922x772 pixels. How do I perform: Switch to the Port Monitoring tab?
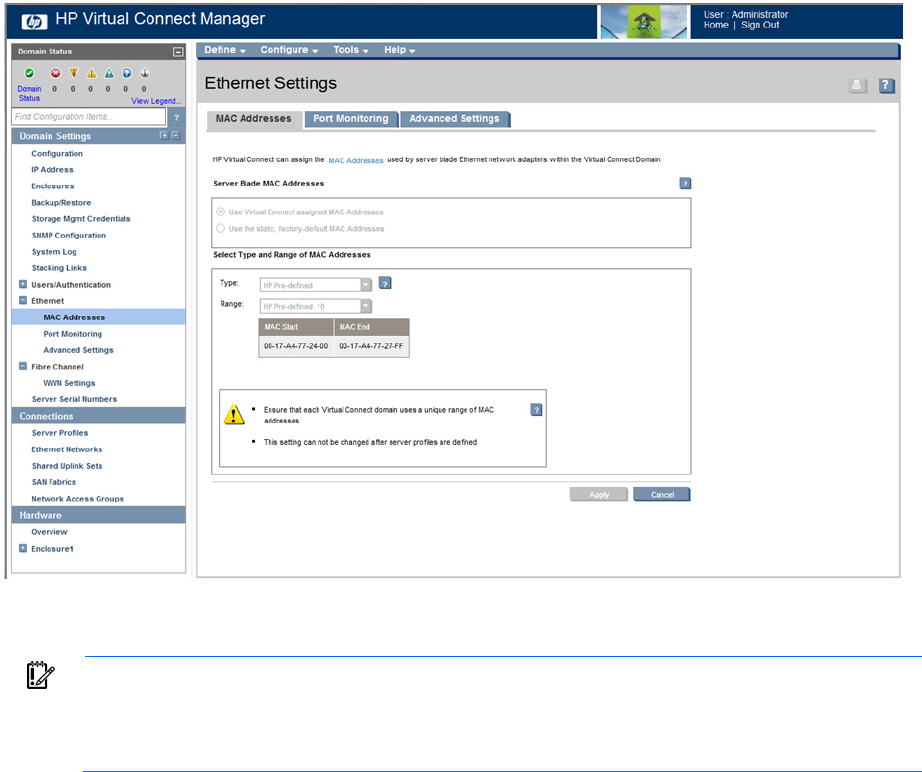tap(350, 119)
